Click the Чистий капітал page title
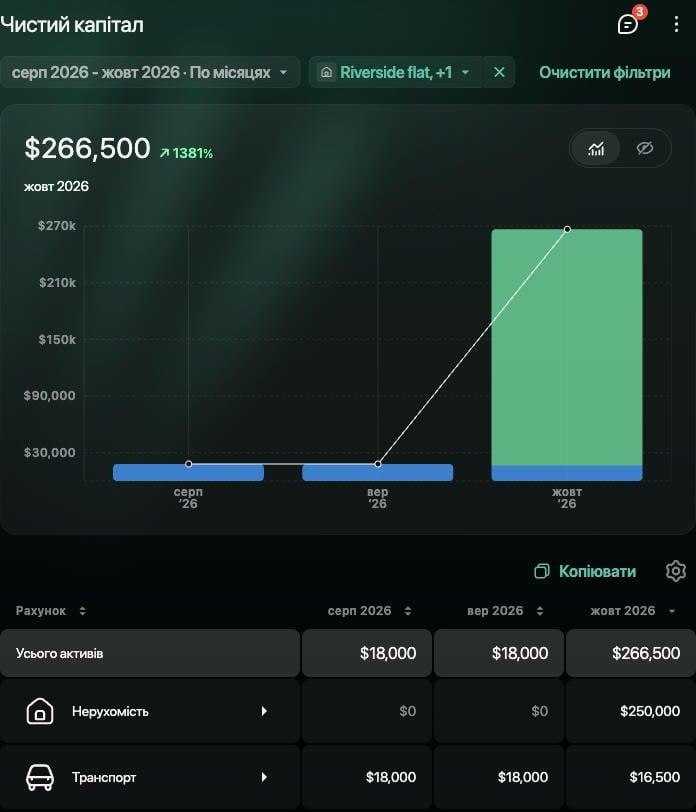 [72, 24]
